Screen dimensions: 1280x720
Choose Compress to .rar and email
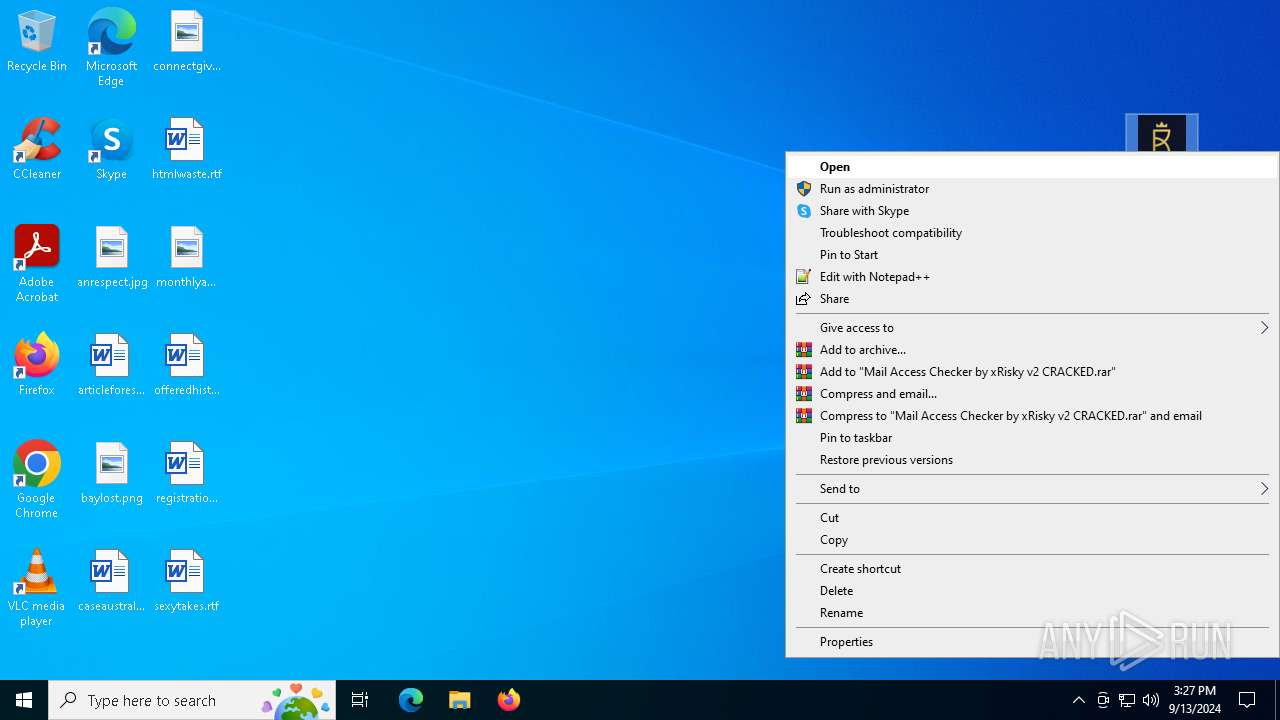pos(1032,416)
